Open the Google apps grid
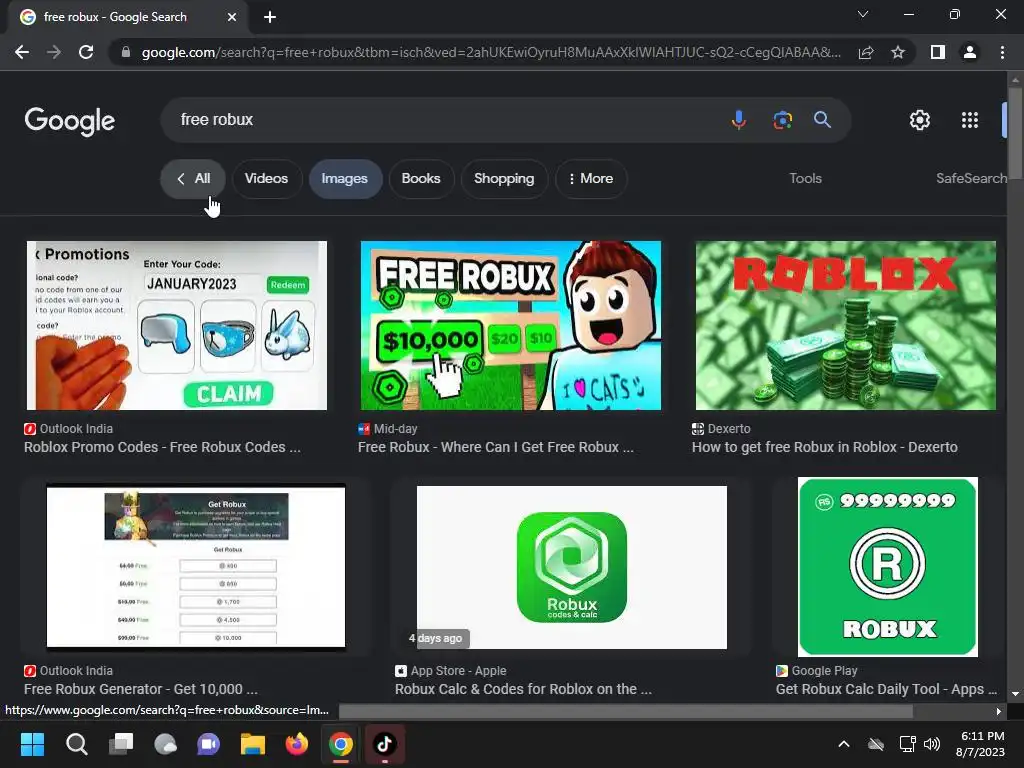This screenshot has height=768, width=1024. click(970, 120)
